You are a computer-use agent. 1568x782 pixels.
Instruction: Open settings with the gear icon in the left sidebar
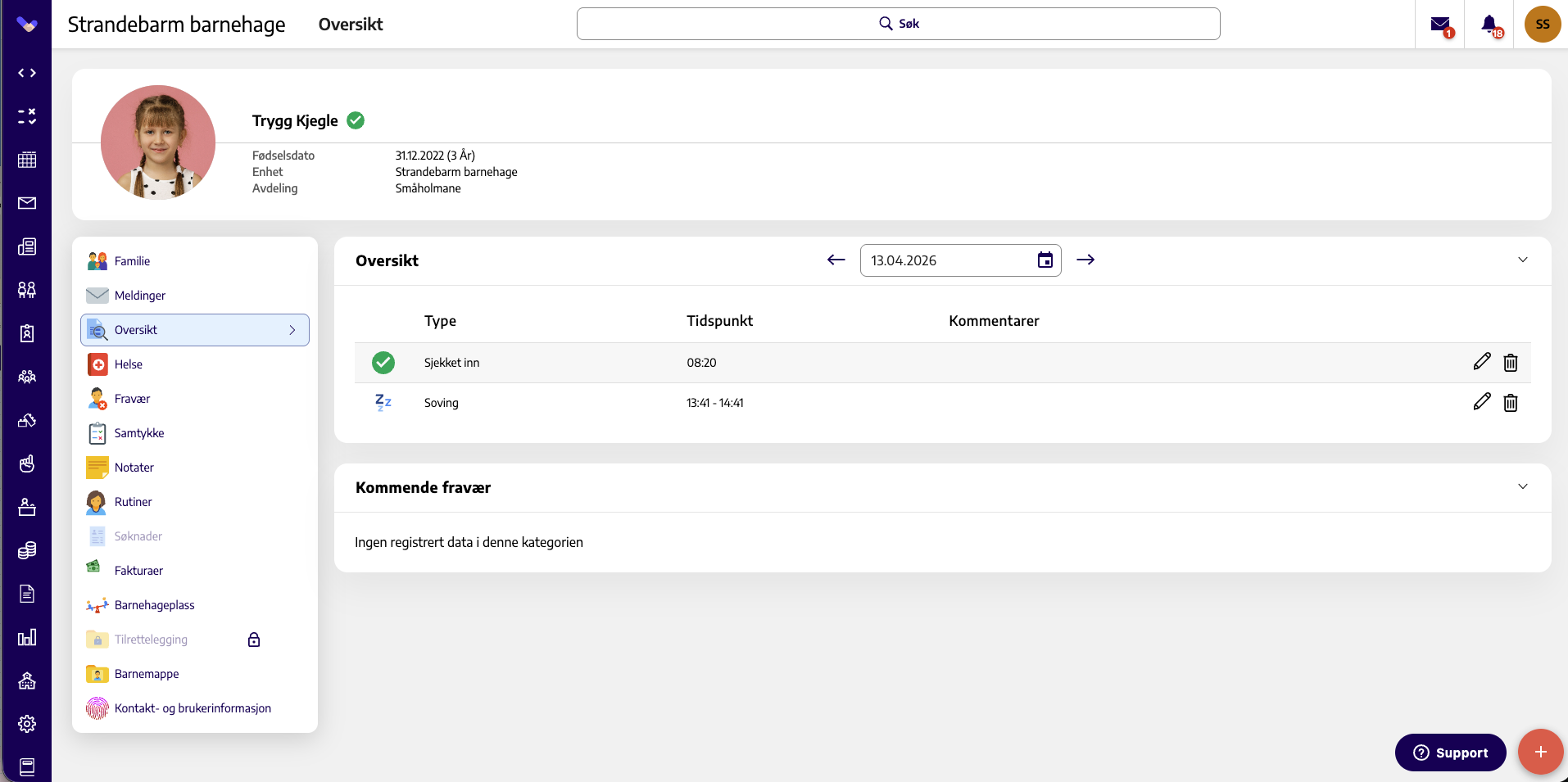tap(27, 724)
